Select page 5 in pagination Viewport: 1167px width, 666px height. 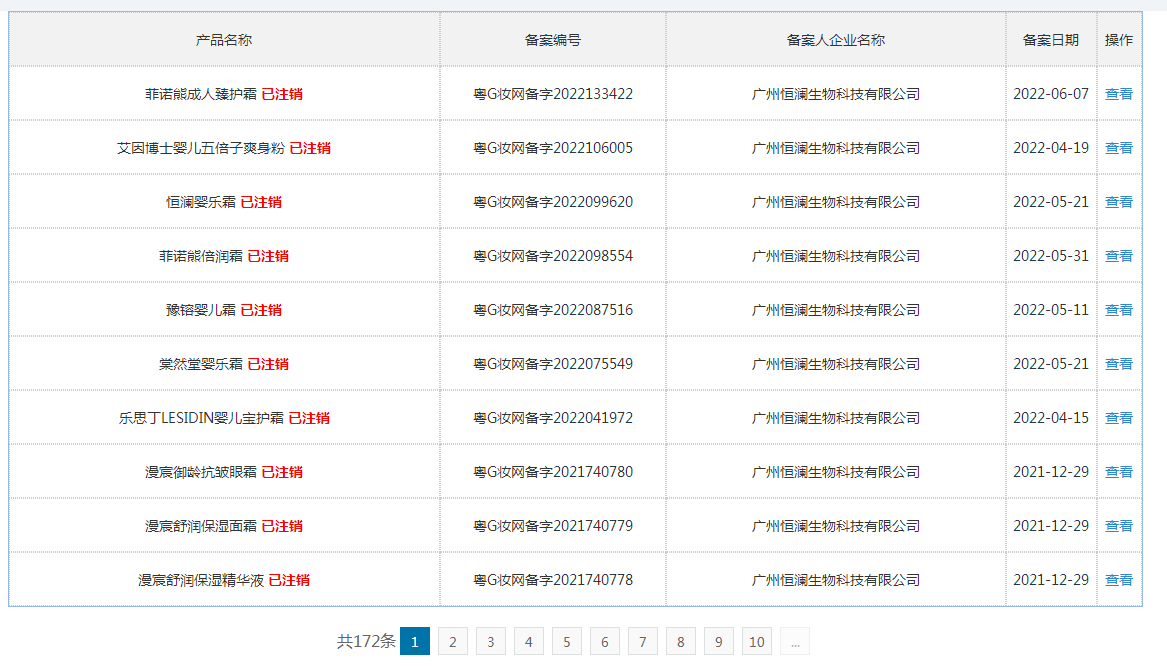click(566, 641)
